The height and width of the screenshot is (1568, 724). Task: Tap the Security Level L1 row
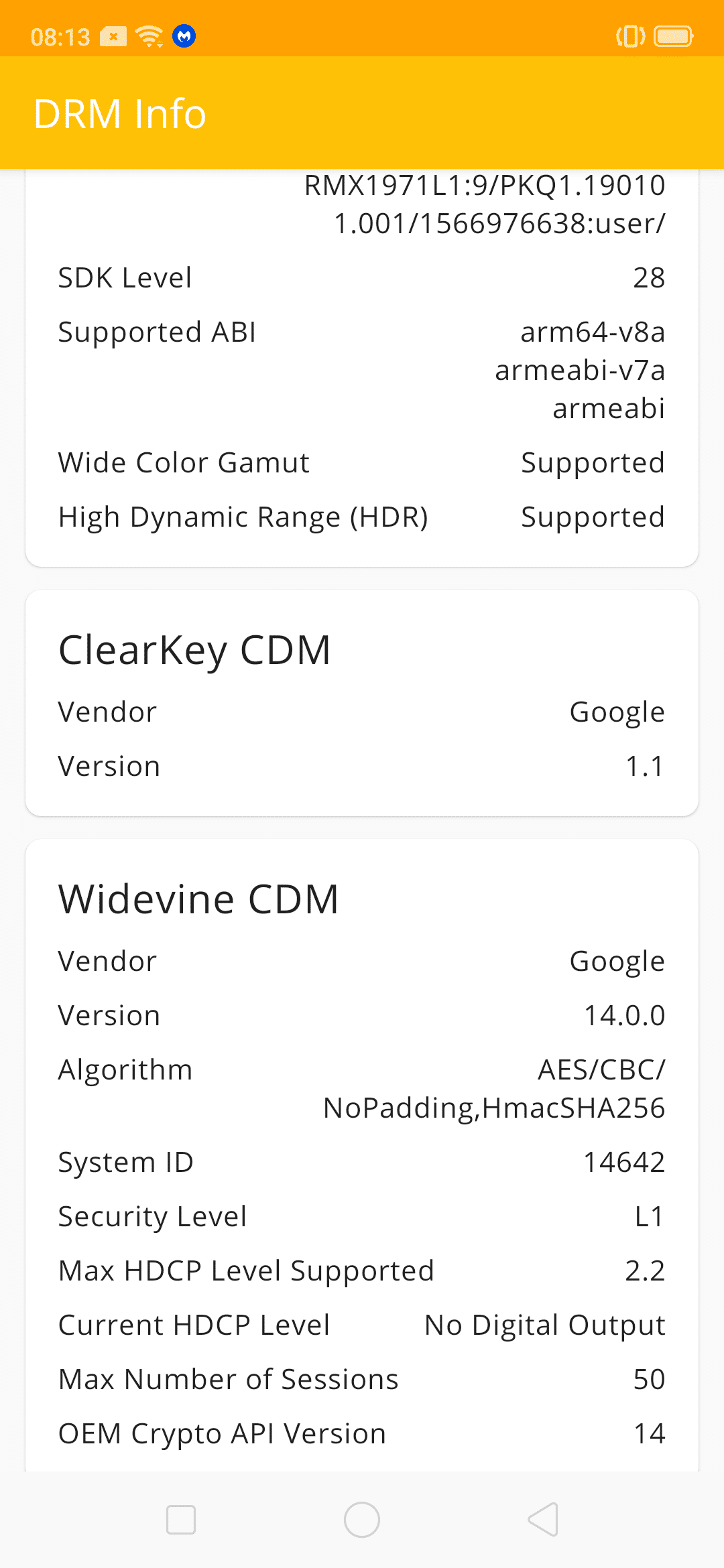(362, 1216)
